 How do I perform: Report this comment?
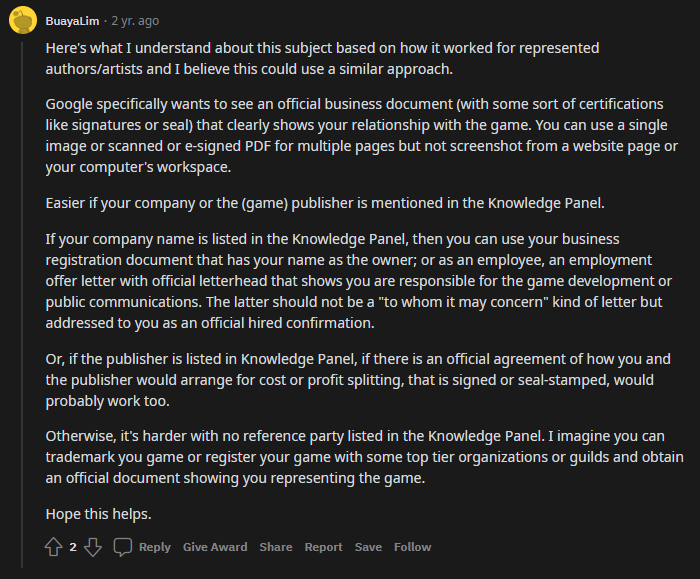[323, 547]
